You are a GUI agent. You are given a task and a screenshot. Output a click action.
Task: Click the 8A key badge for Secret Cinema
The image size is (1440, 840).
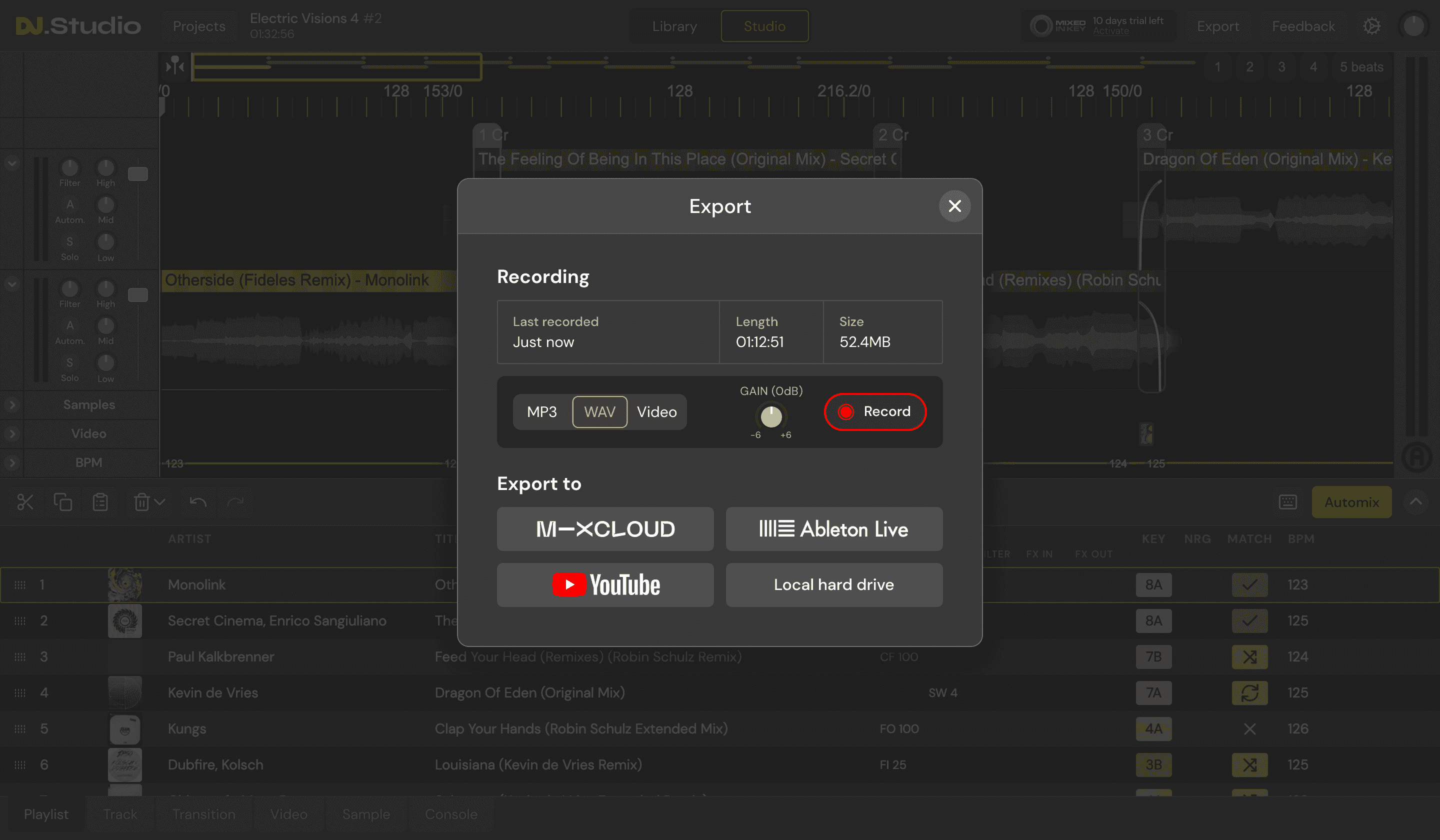(x=1153, y=620)
